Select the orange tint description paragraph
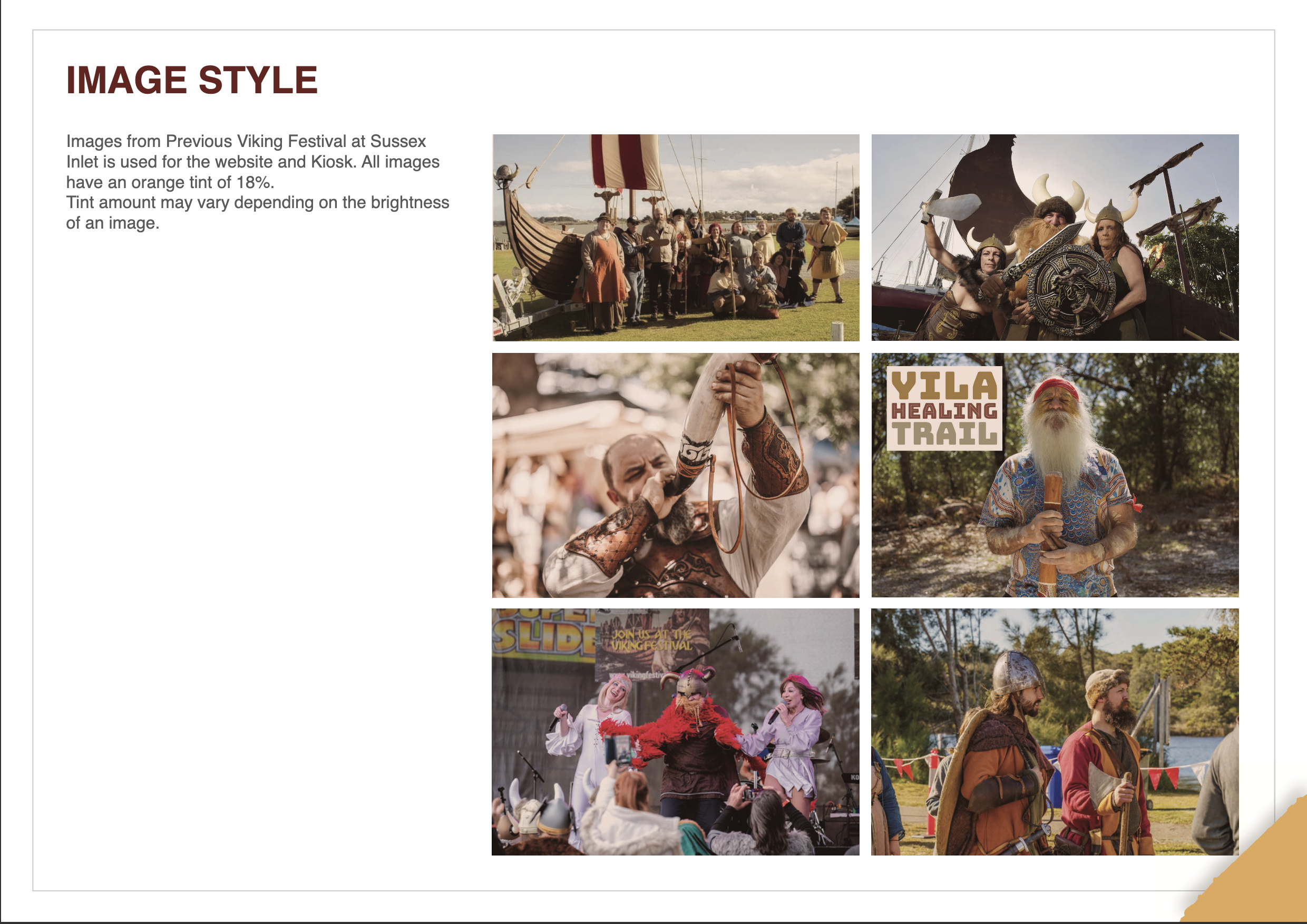Viewport: 1307px width, 924px height. click(257, 182)
